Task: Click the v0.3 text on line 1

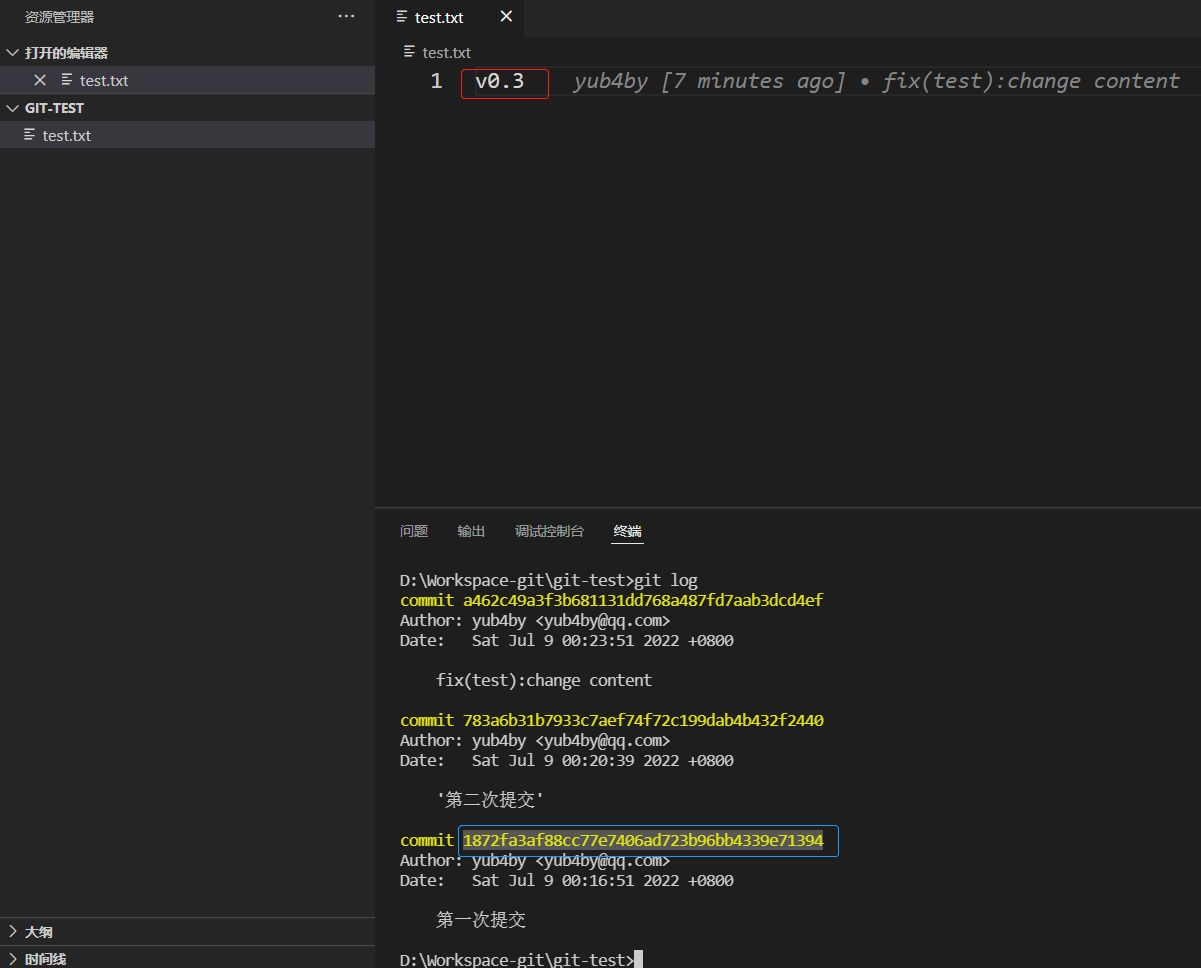Action: 499,81
